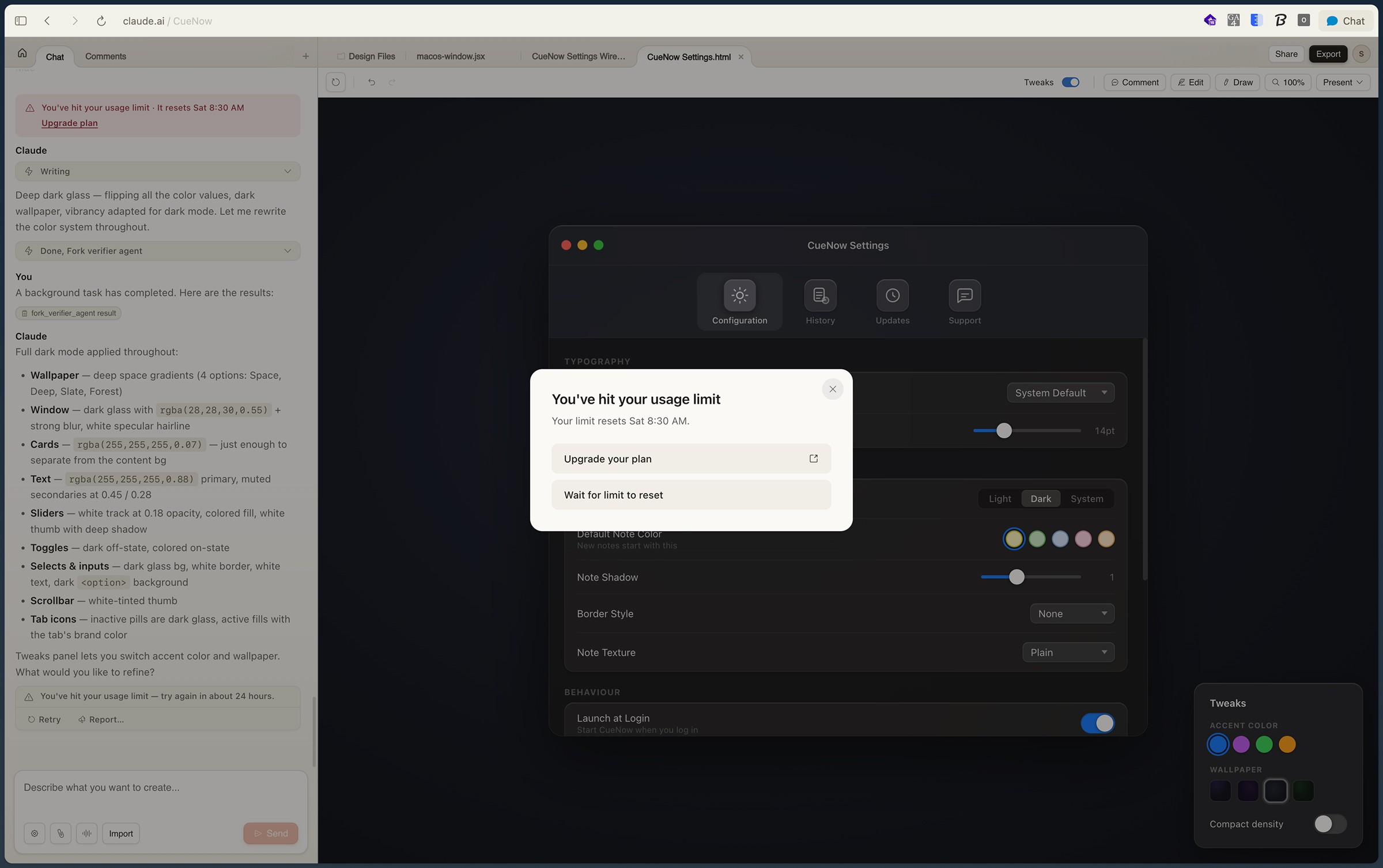Click Wait for limit to reset
Image resolution: width=1383 pixels, height=868 pixels.
(691, 495)
